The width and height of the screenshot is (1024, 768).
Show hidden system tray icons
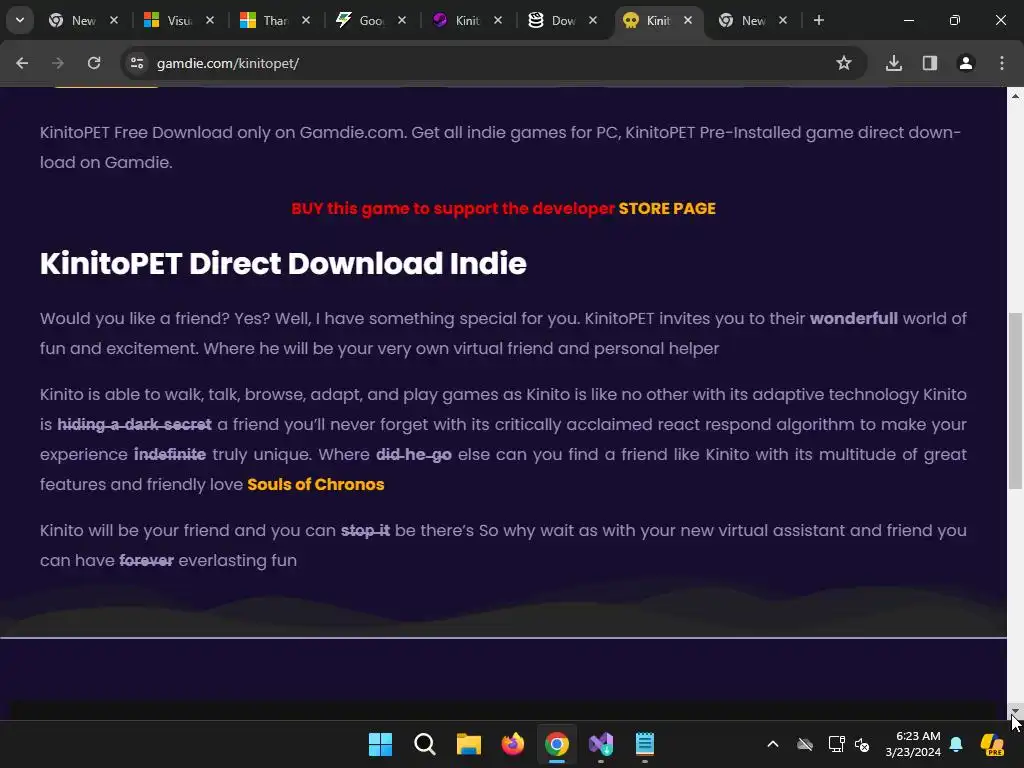click(x=773, y=744)
